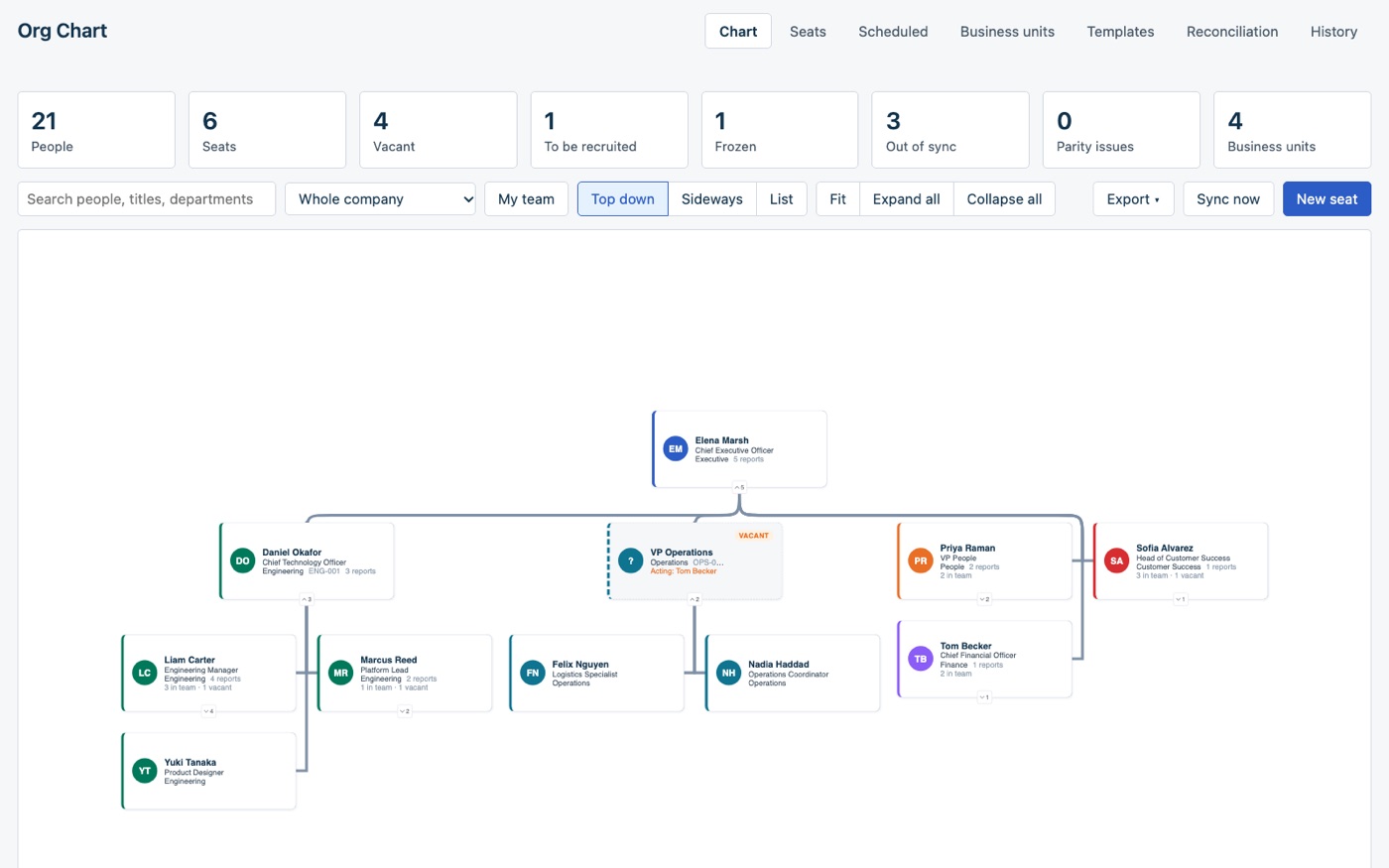Viewport: 1389px width, 868px height.
Task: Switch the layout to List view
Action: click(x=782, y=198)
